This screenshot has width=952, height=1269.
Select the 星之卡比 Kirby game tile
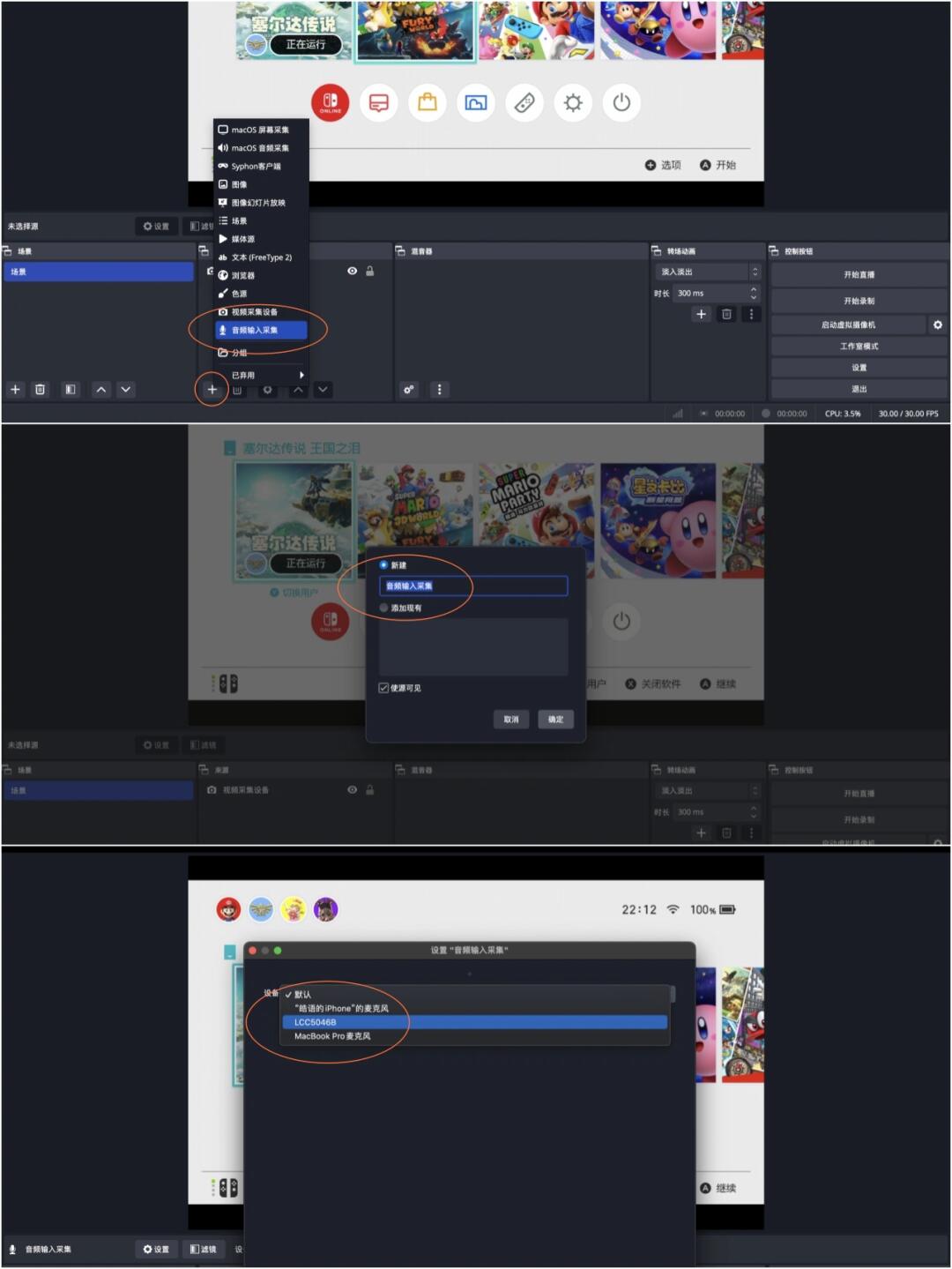658,520
